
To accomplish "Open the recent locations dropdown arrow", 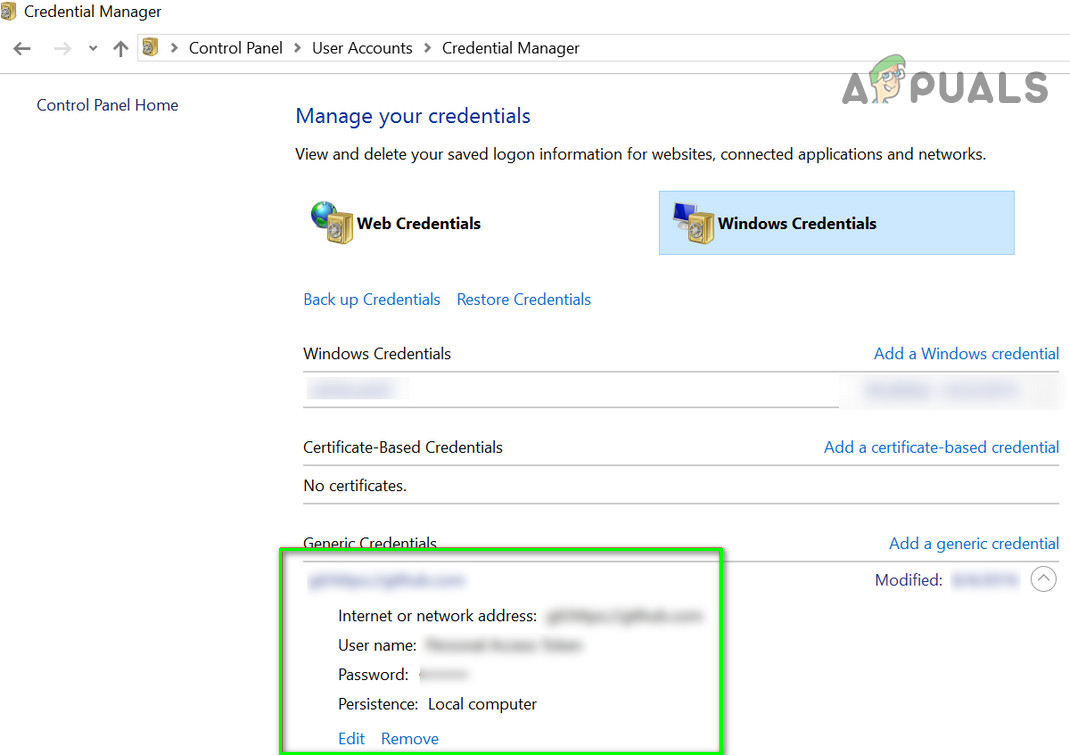I will tap(93, 48).
